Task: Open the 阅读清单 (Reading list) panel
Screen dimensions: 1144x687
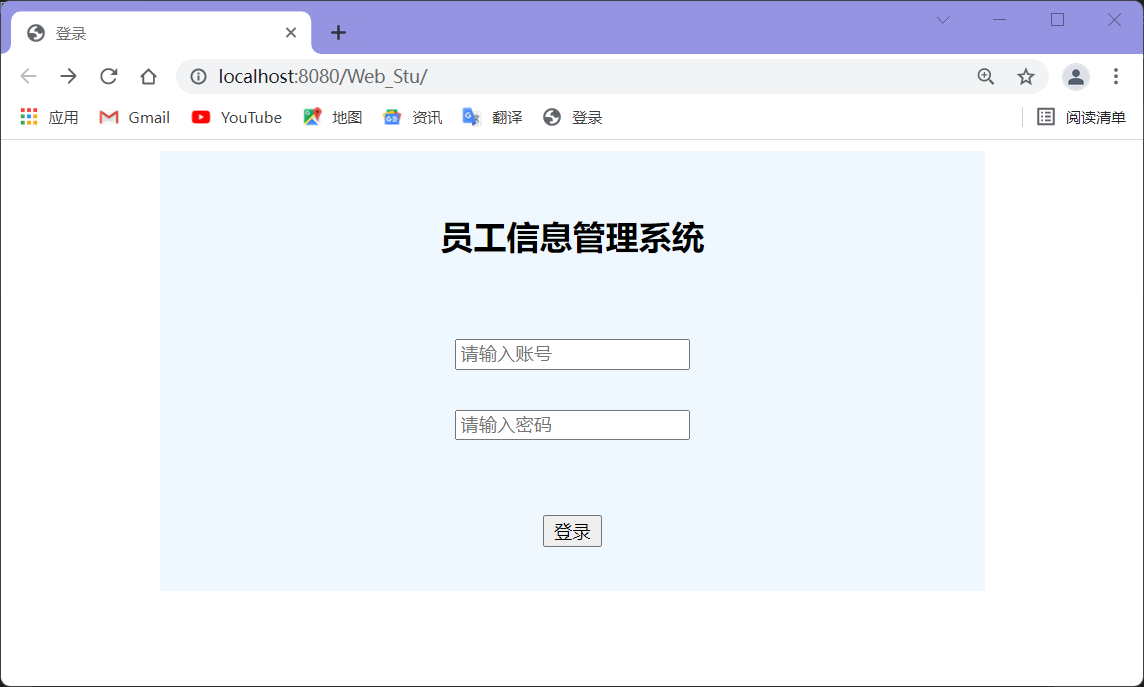Action: pos(1085,117)
